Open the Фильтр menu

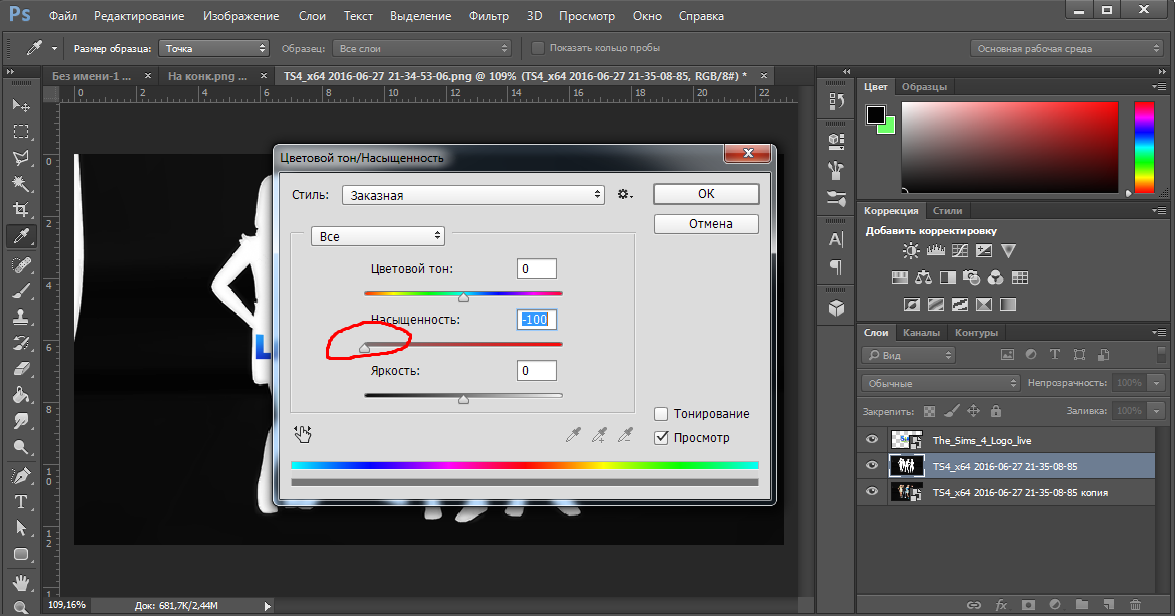(x=489, y=16)
